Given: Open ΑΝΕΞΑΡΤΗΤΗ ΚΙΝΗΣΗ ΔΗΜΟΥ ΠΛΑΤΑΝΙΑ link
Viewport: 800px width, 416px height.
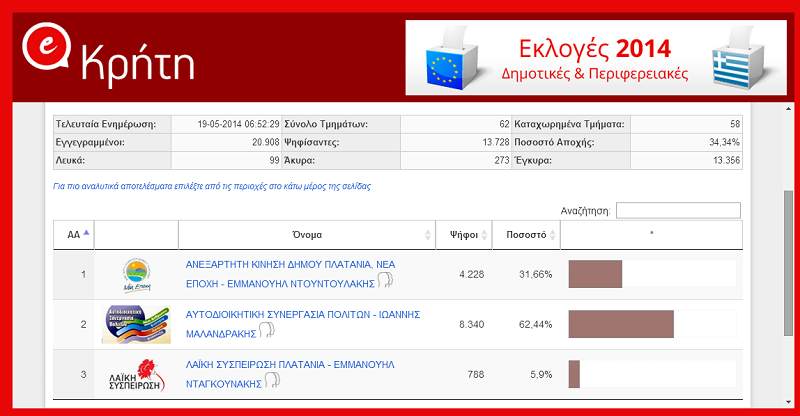Looking at the screenshot, I should tap(290, 274).
